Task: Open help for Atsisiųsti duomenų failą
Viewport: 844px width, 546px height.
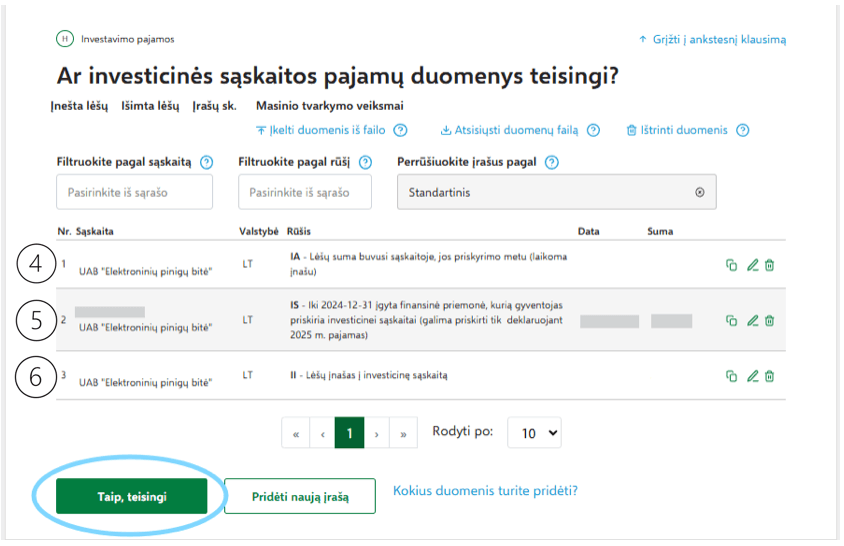Action: pyautogui.click(x=593, y=130)
